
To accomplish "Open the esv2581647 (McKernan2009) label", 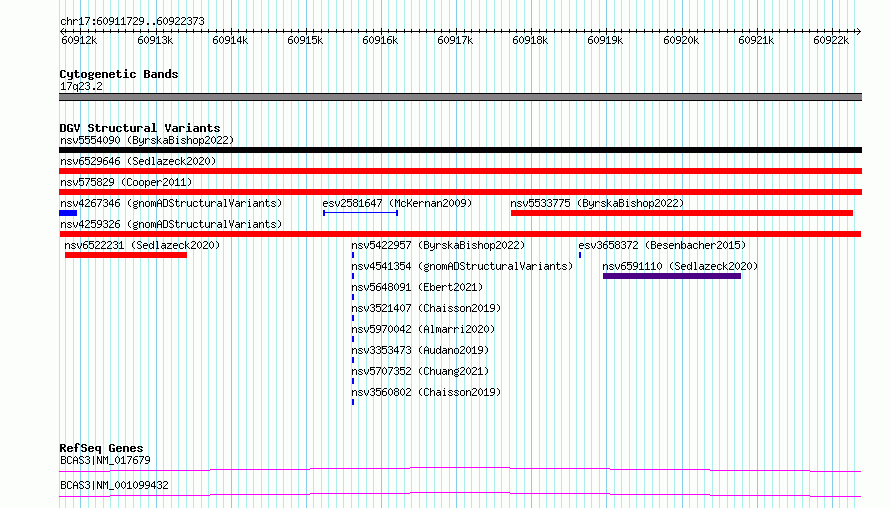I will coord(397,203).
